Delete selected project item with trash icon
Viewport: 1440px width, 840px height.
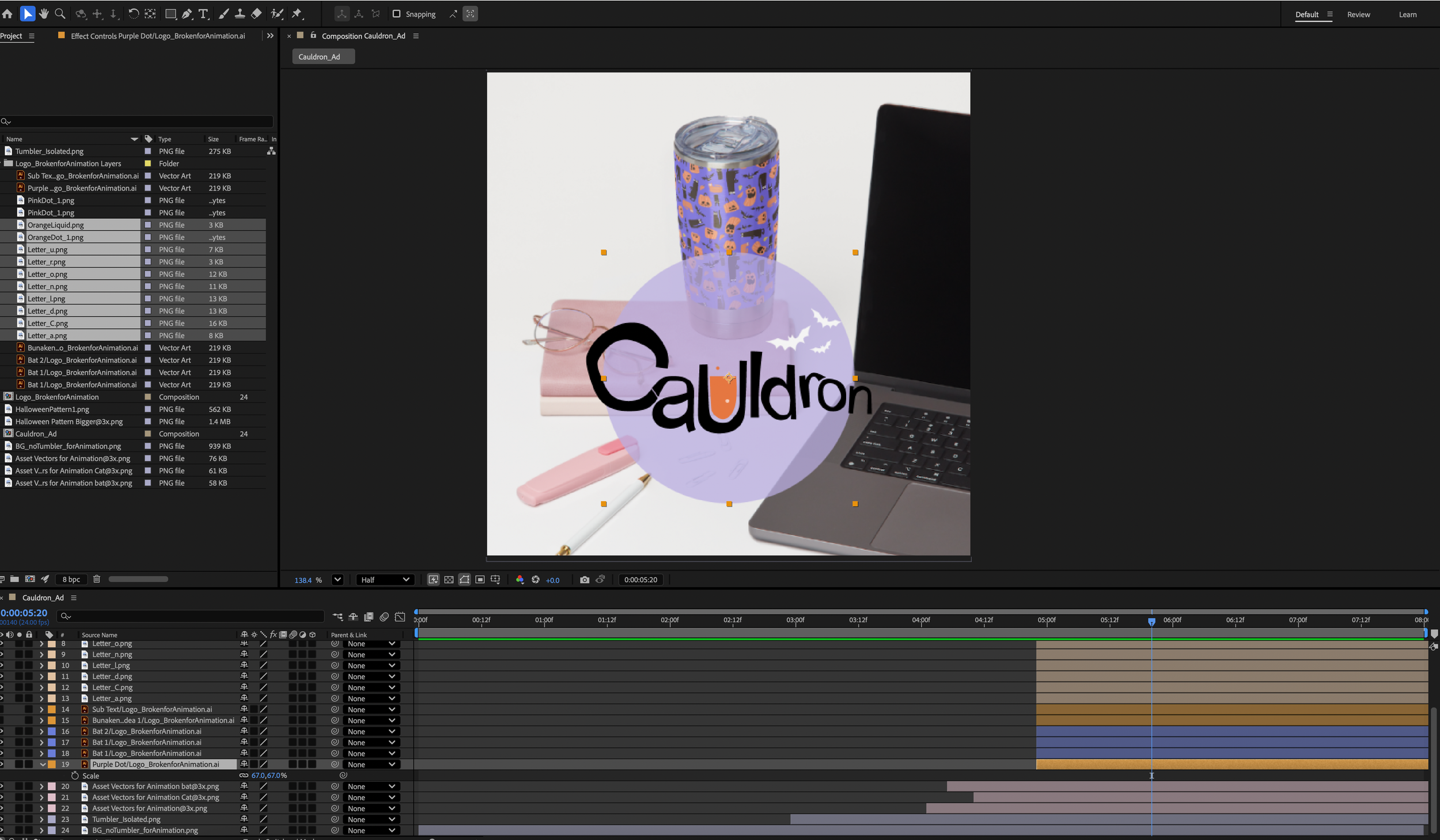(x=97, y=579)
